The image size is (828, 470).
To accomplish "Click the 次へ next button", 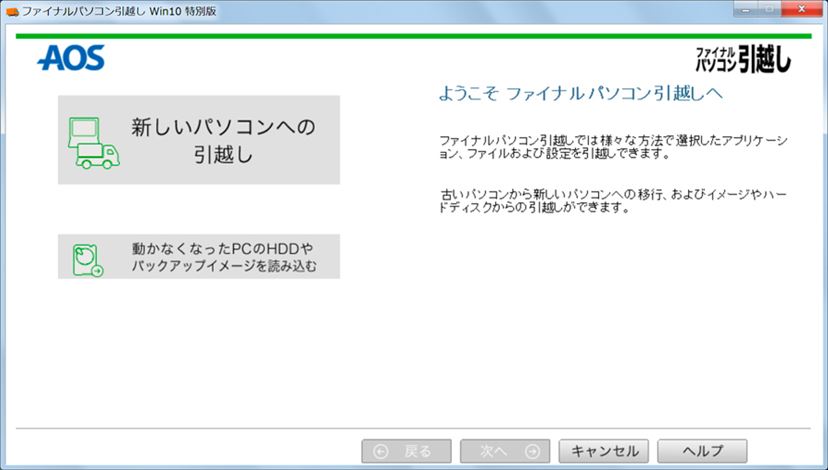I will pyautogui.click(x=505, y=451).
